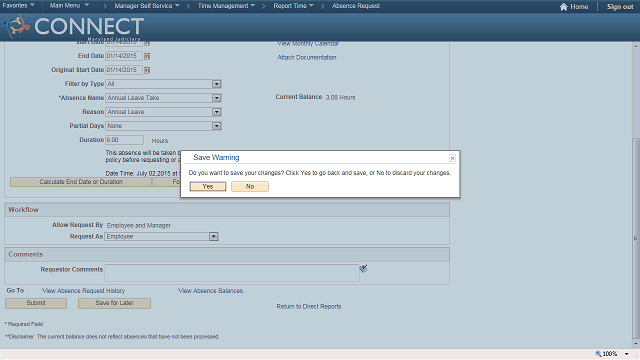Click the Original Start Date field
Viewport: 640px width, 360px height.
(x=124, y=70)
